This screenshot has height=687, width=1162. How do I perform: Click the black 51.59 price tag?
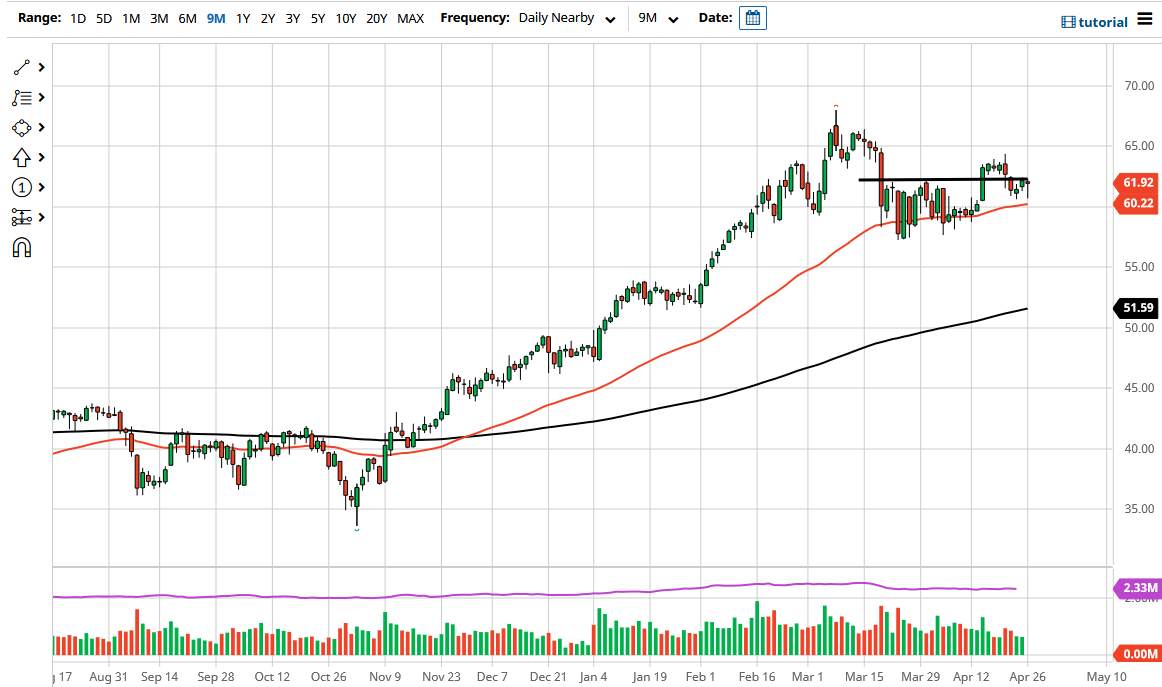(1136, 308)
